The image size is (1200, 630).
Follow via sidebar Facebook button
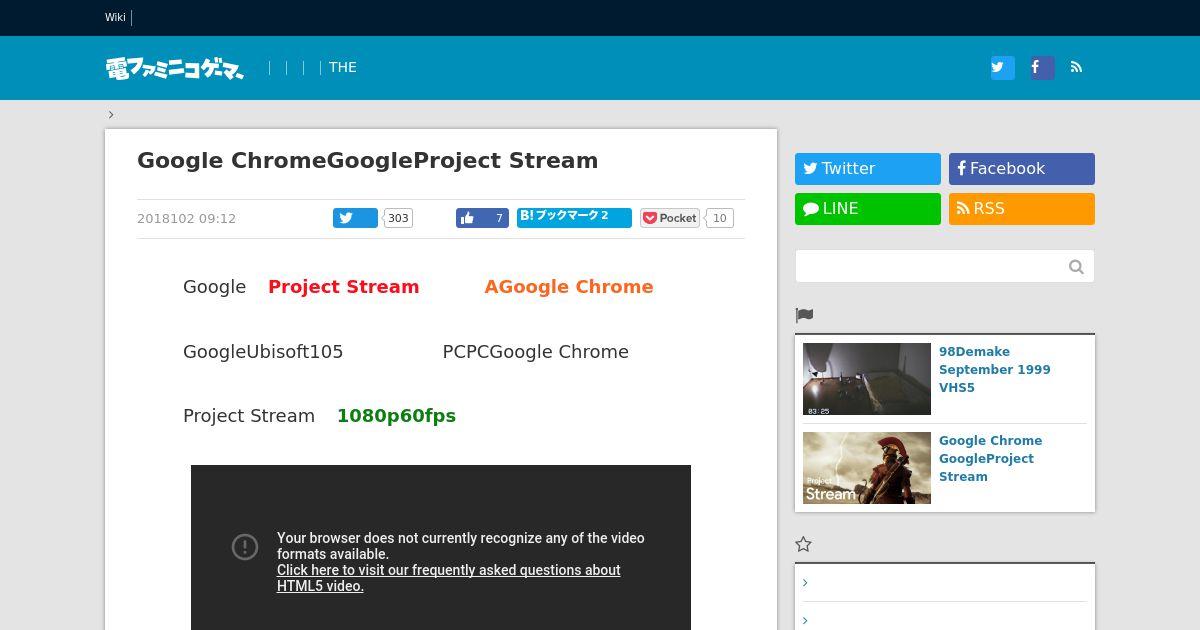(1022, 169)
